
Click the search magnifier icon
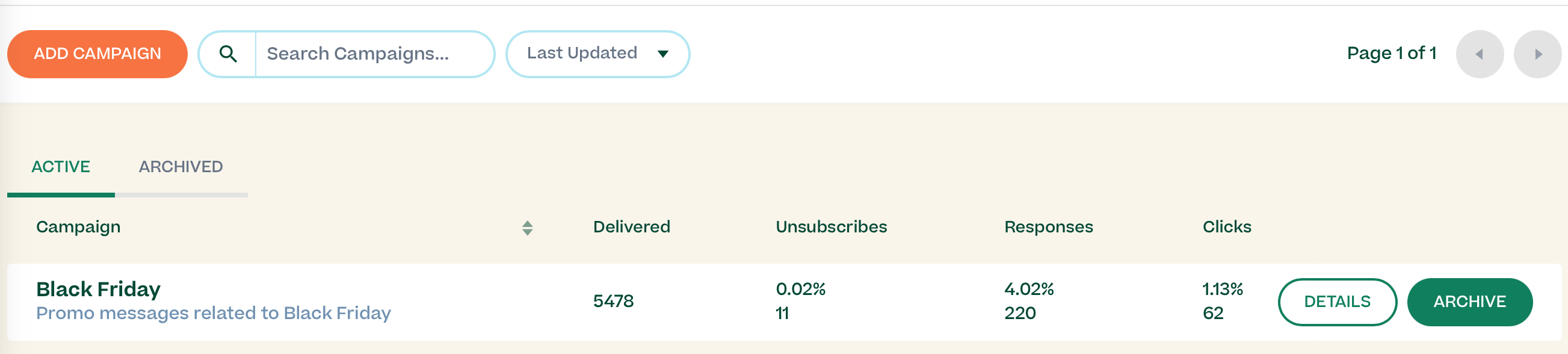227,54
